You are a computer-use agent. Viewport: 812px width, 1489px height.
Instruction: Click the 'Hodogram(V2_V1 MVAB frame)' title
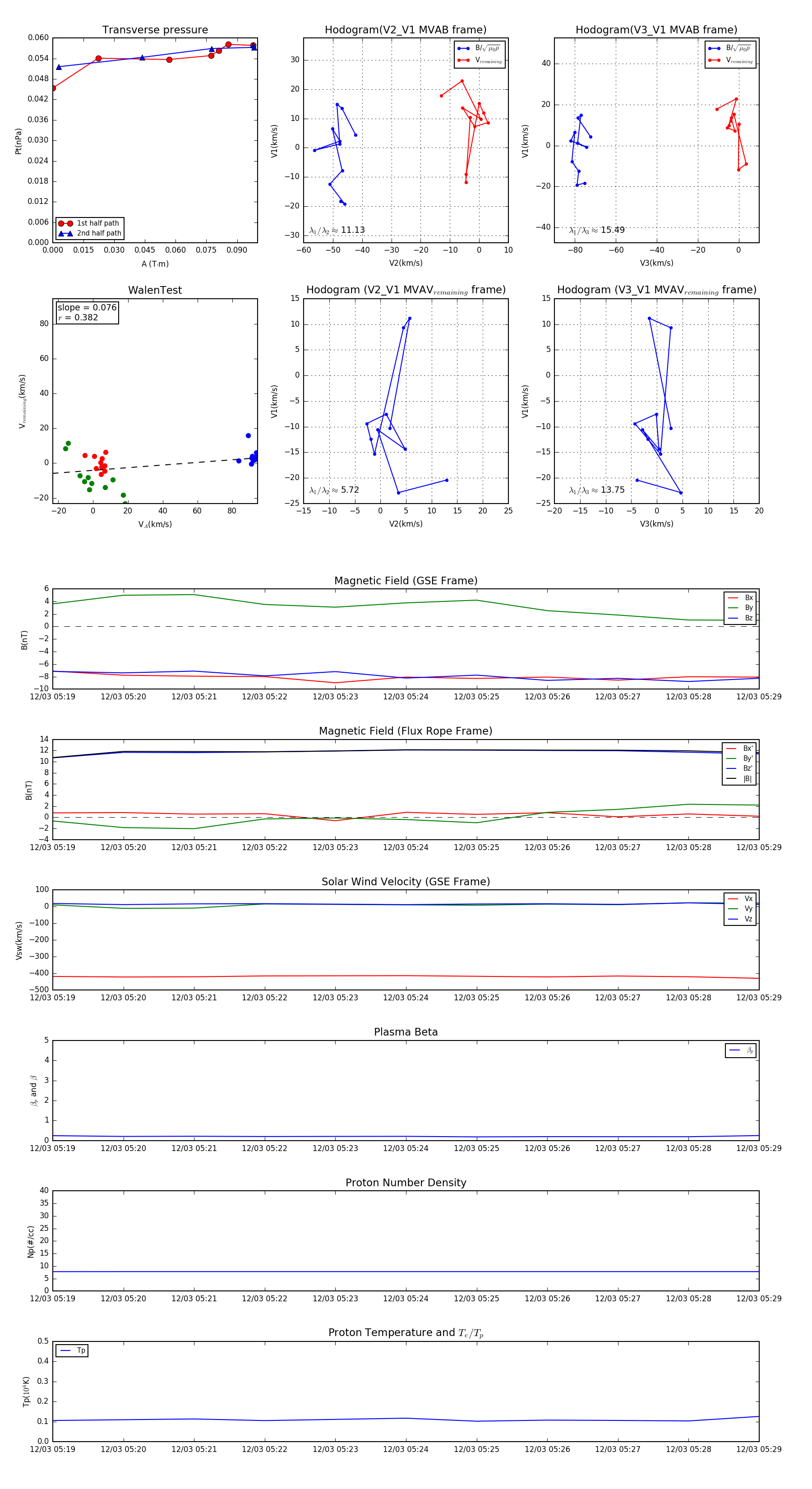[406, 30]
